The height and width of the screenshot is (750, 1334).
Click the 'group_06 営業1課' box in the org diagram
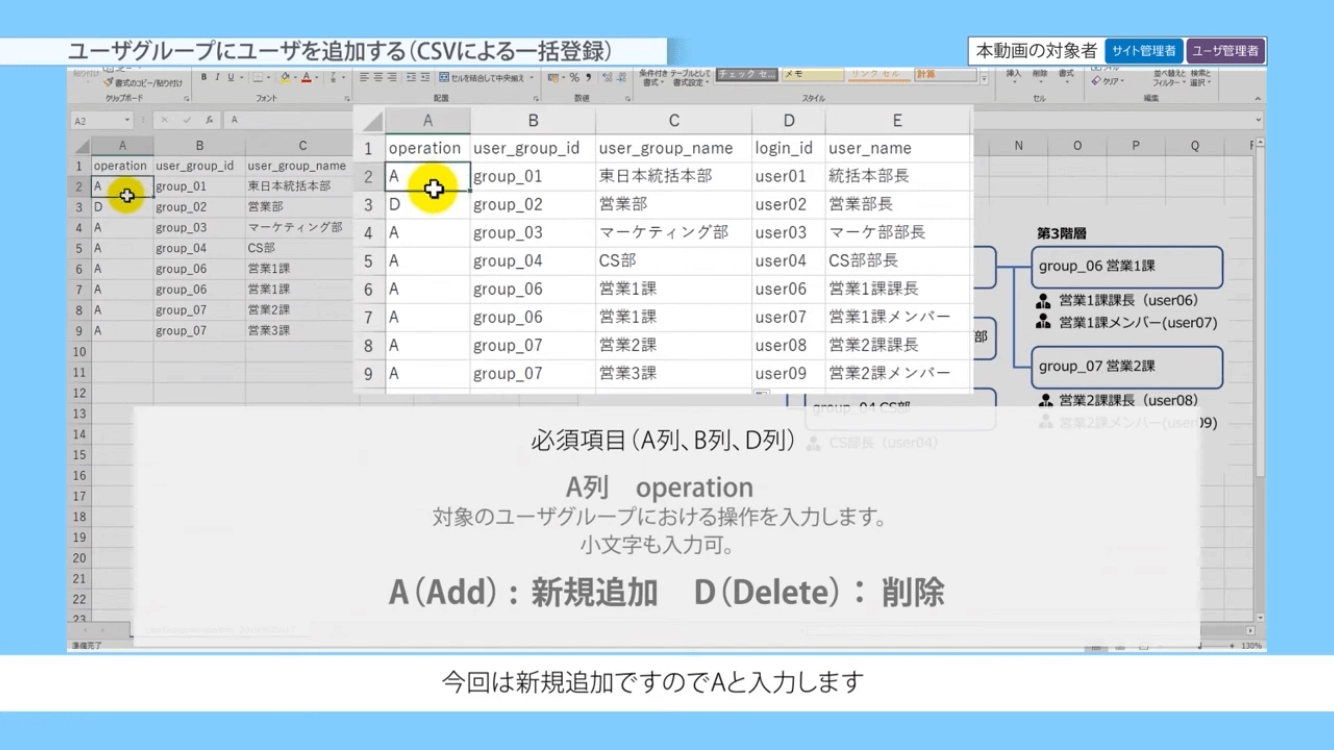pyautogui.click(x=1126, y=267)
